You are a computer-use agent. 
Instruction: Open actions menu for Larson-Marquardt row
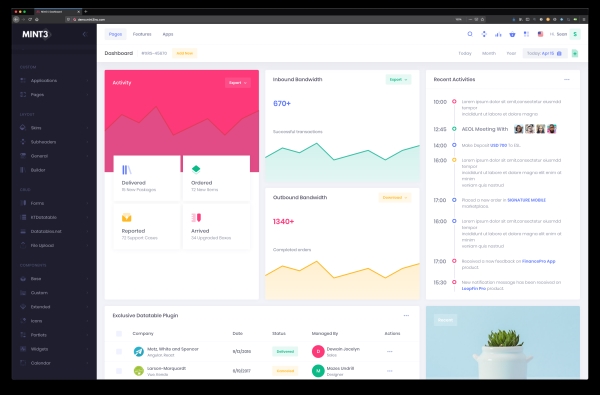(390, 371)
